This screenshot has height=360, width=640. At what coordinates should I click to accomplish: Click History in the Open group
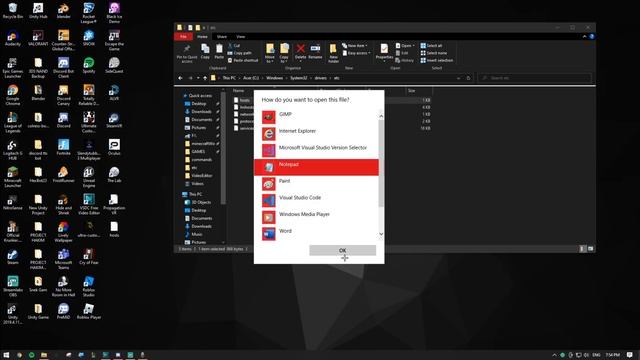click(404, 60)
